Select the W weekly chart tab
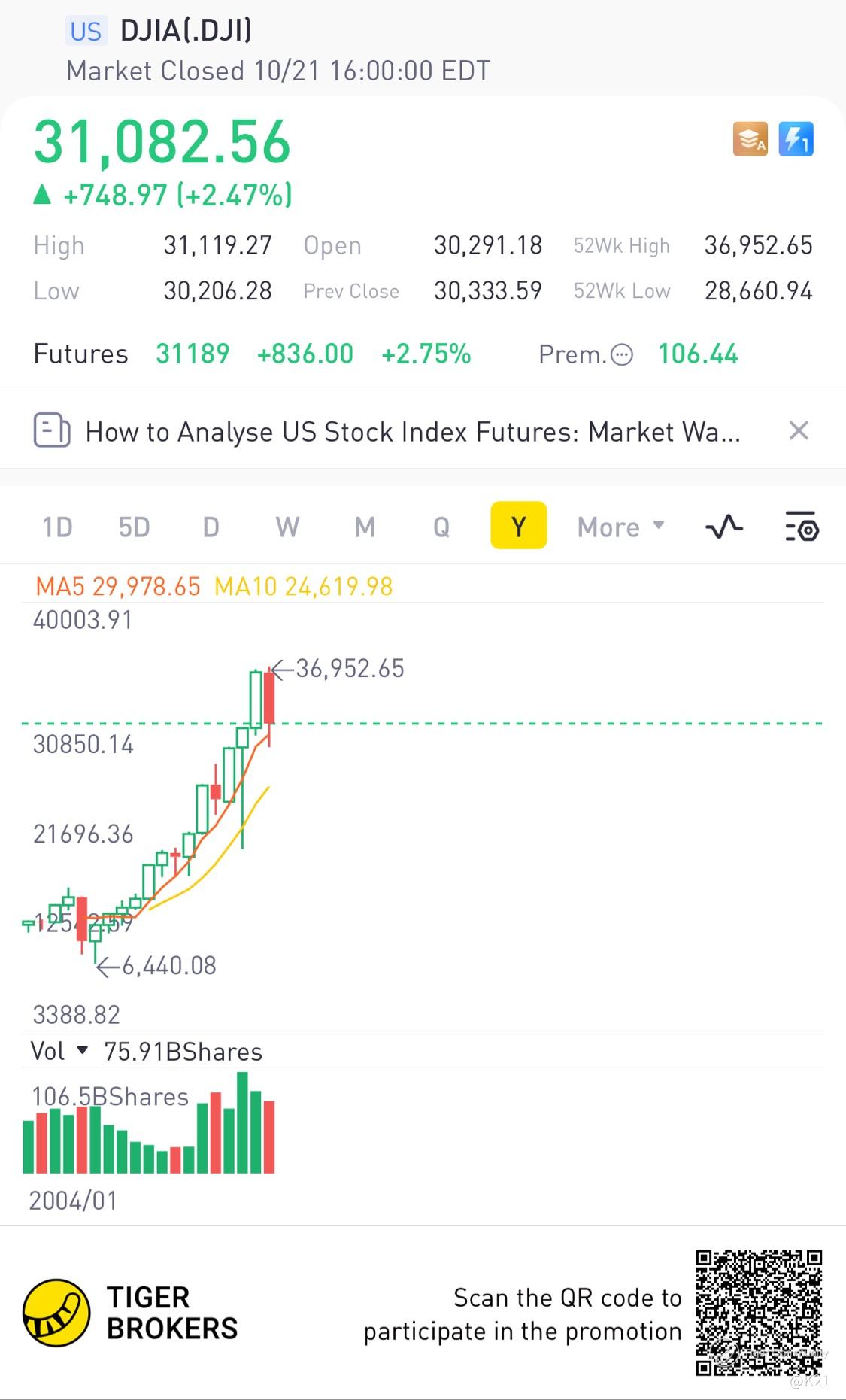 tap(288, 527)
